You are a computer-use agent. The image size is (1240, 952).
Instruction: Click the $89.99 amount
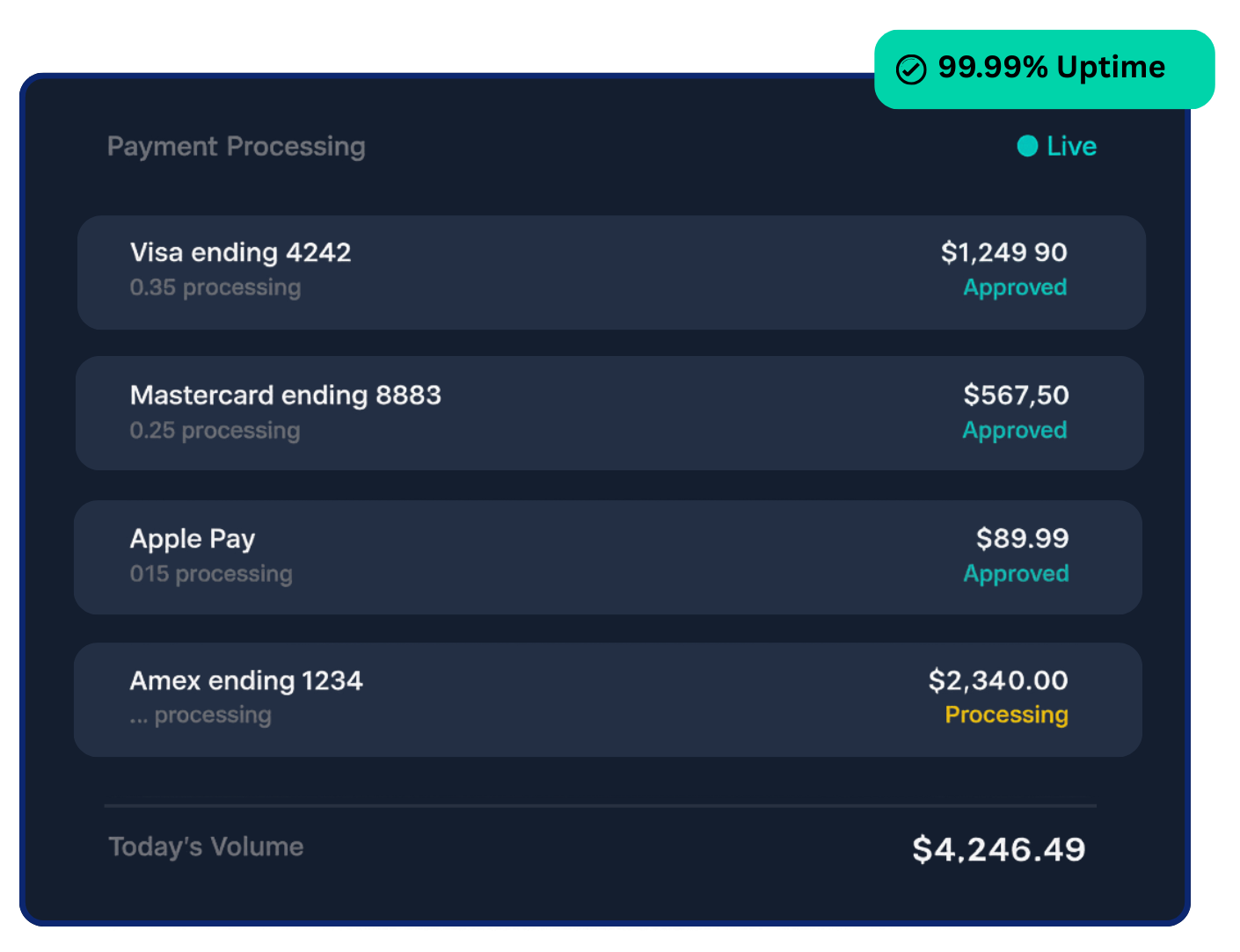1022,538
